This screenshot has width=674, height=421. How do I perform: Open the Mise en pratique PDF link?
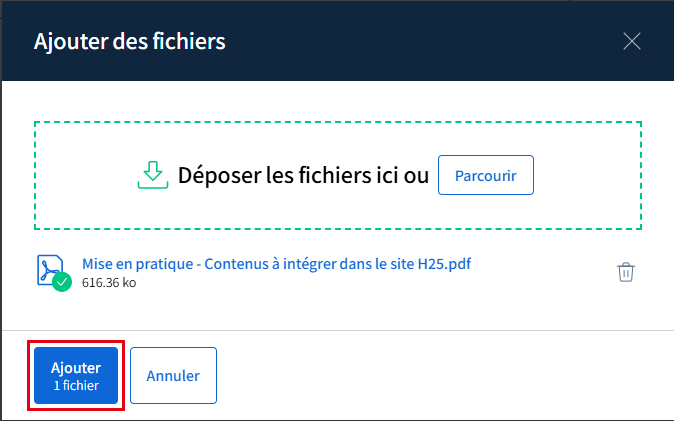click(276, 264)
